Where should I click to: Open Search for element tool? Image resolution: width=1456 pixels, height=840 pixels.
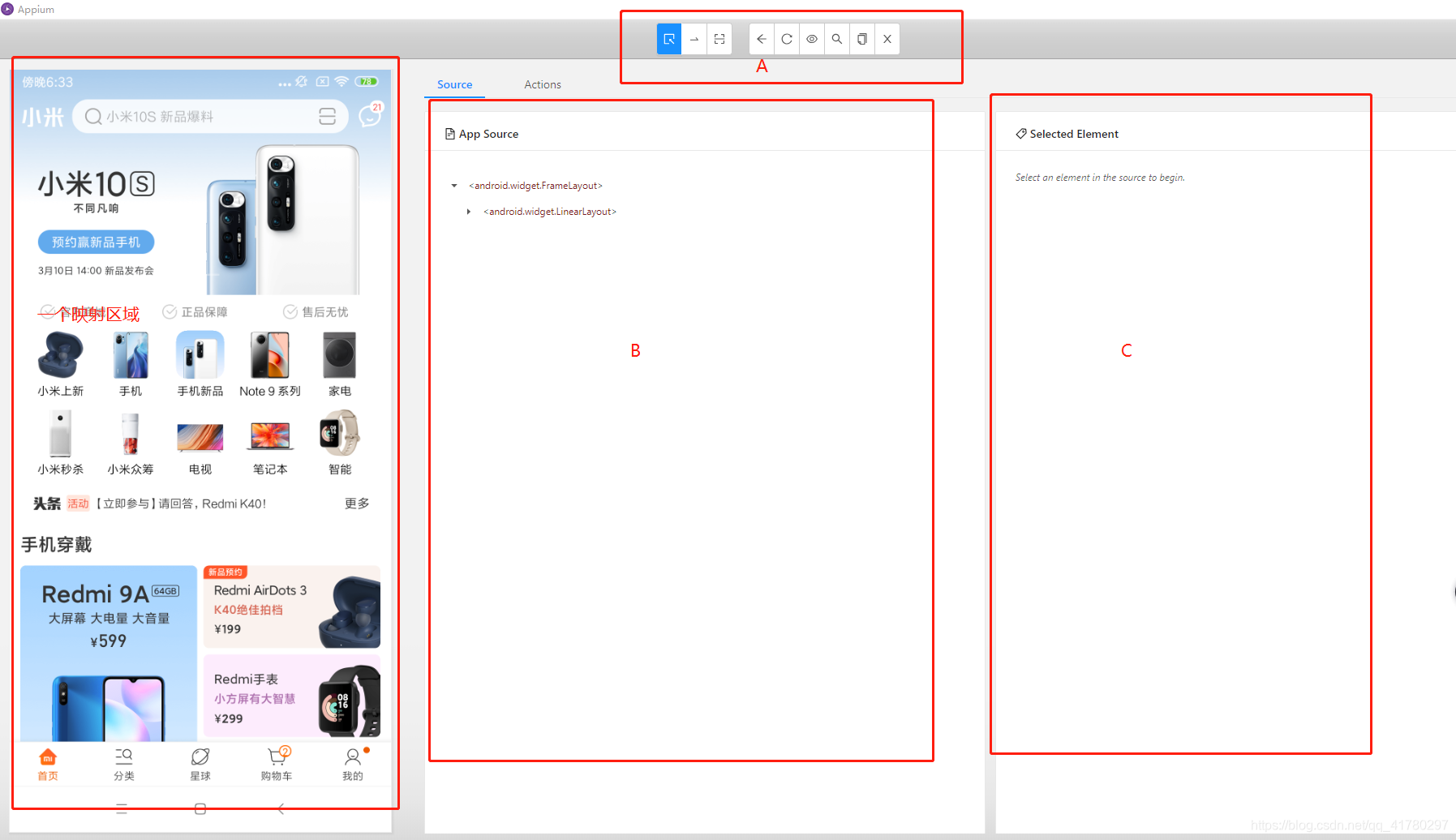(x=837, y=39)
